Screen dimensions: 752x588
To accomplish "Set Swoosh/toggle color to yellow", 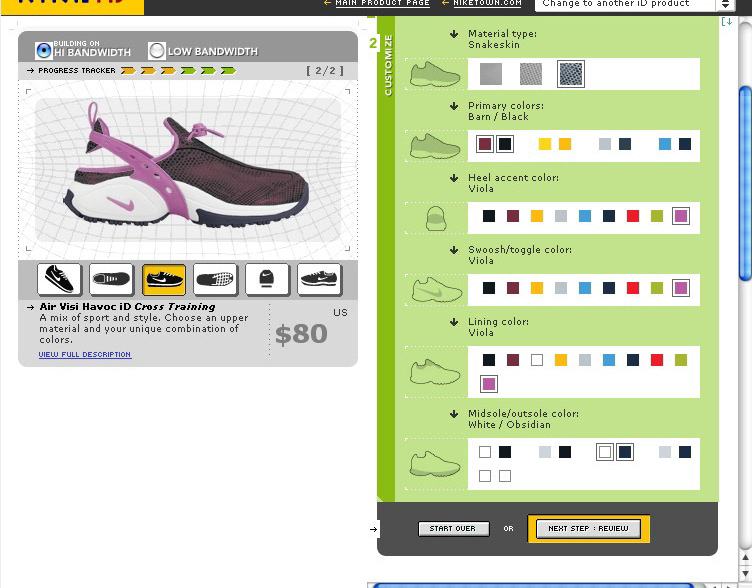I will pos(537,288).
